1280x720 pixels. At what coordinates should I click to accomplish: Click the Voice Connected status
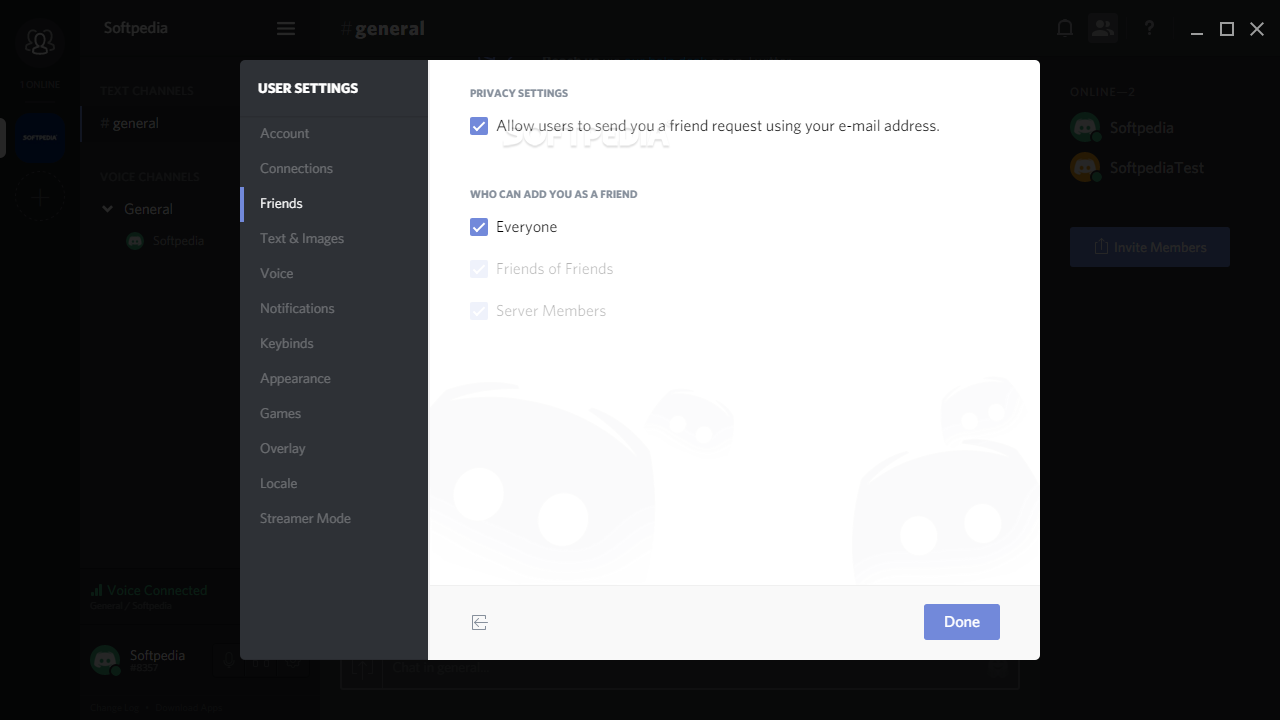[x=150, y=591]
